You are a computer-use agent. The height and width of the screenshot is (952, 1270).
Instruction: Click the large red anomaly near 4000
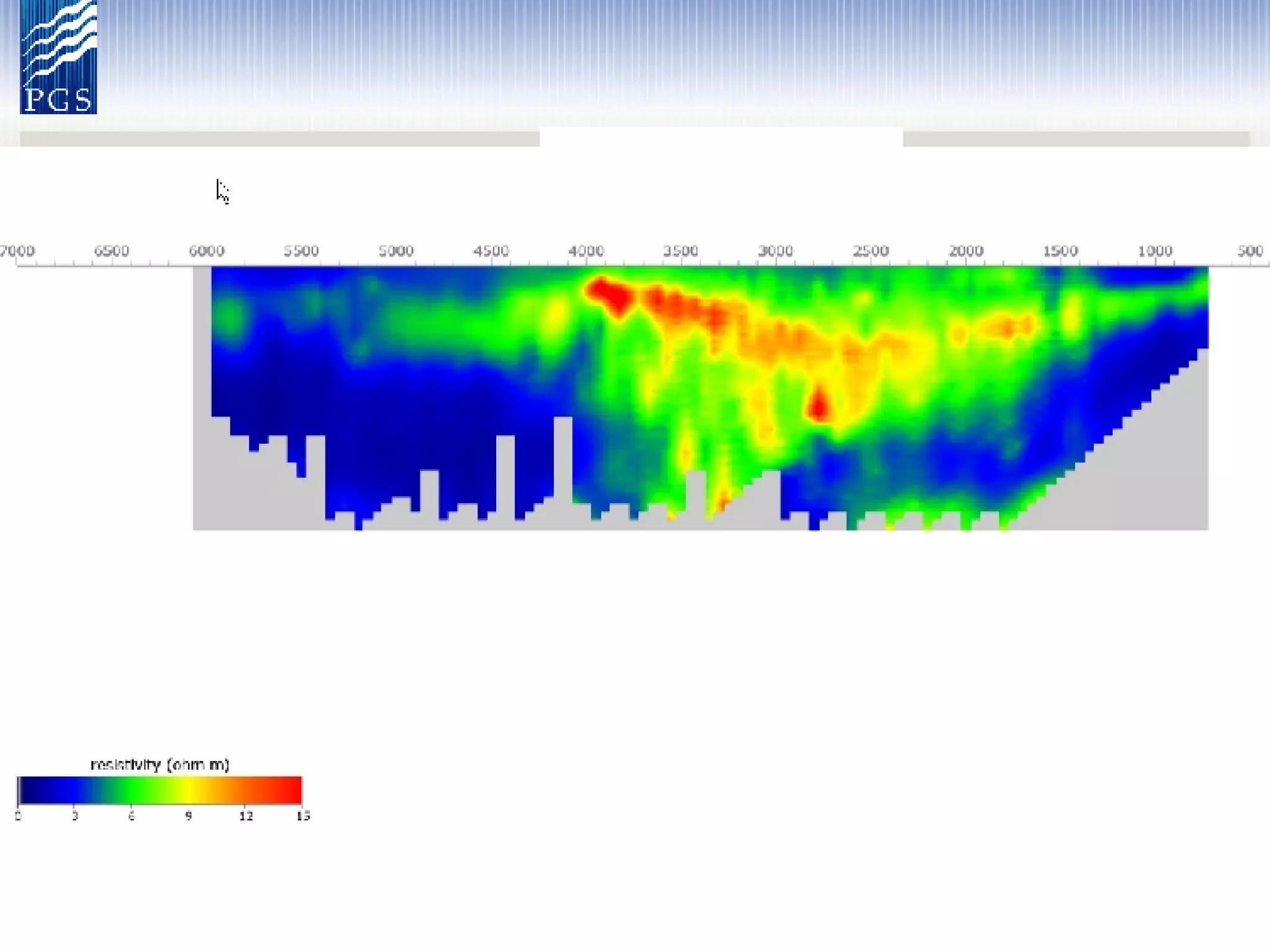pyautogui.click(x=609, y=294)
